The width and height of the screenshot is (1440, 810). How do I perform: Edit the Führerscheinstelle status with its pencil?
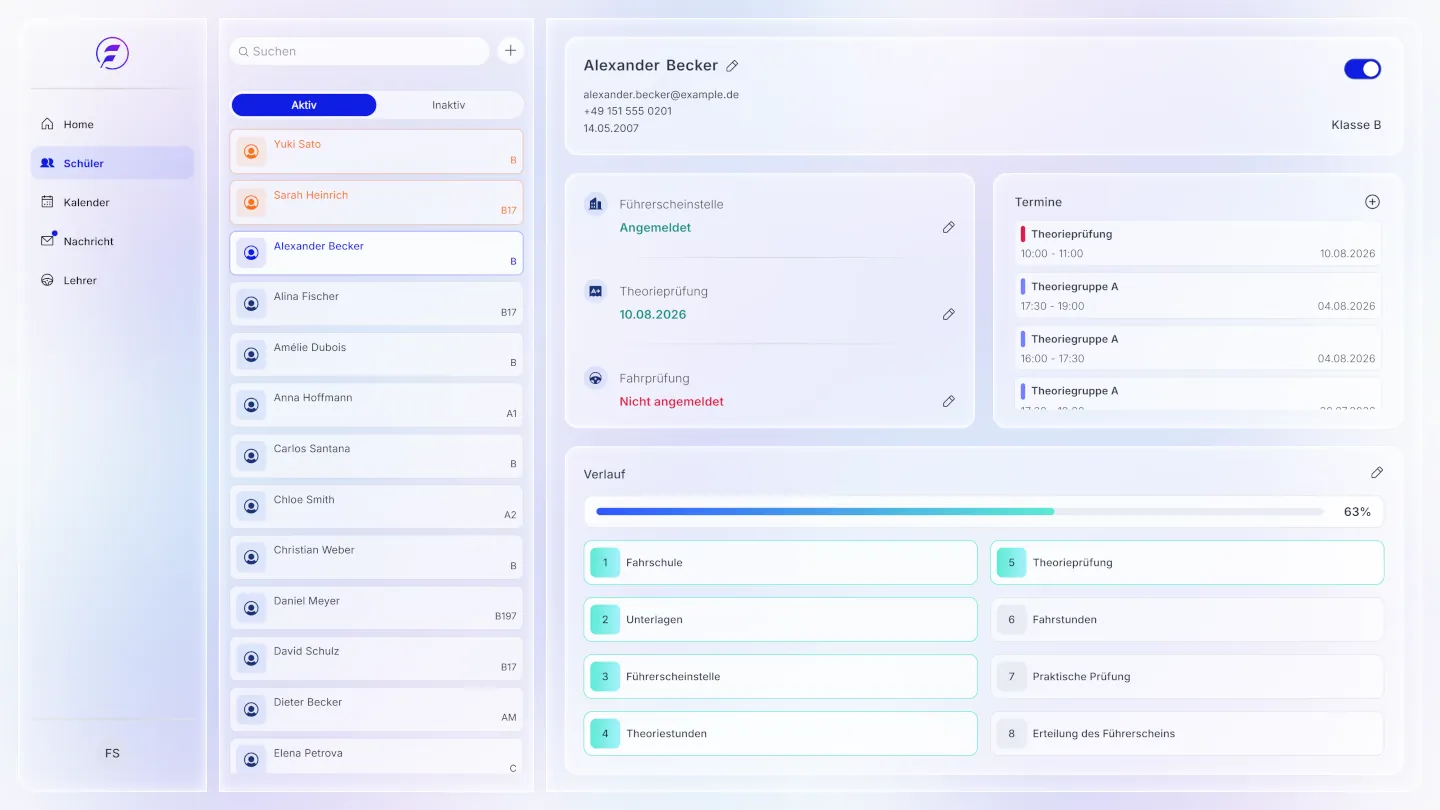click(x=948, y=228)
